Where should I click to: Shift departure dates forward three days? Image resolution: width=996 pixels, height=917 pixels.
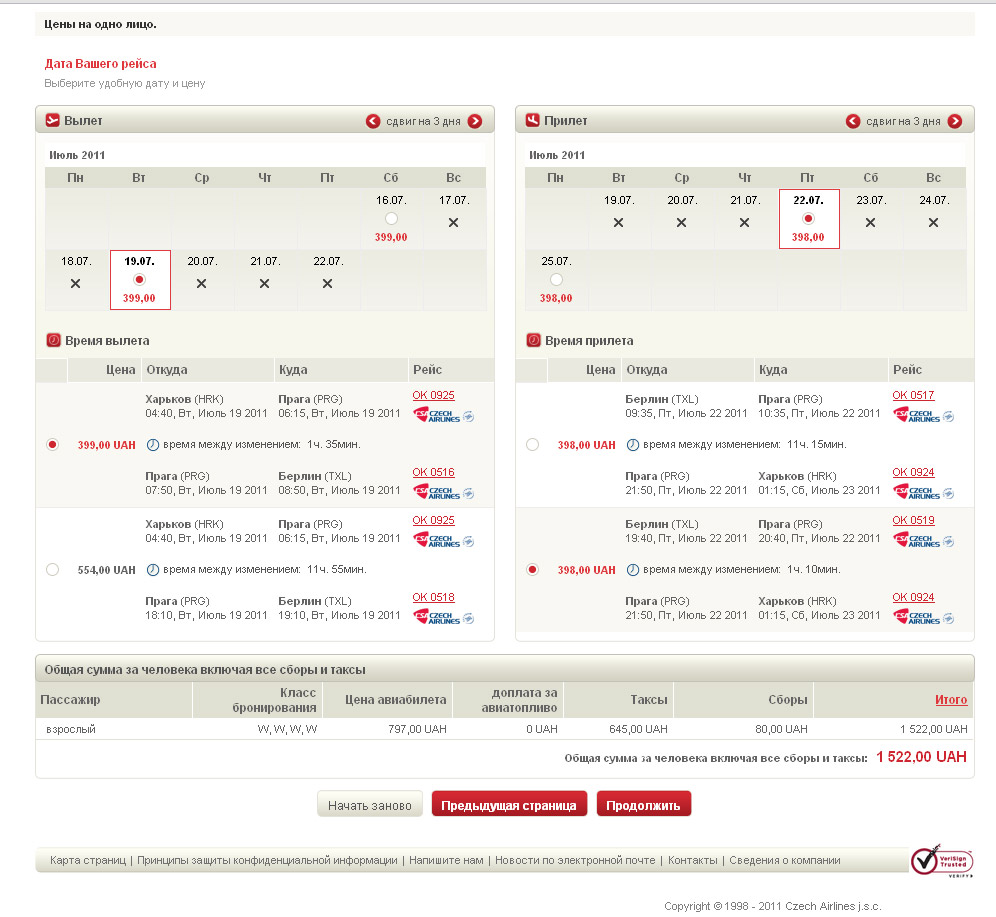[475, 121]
